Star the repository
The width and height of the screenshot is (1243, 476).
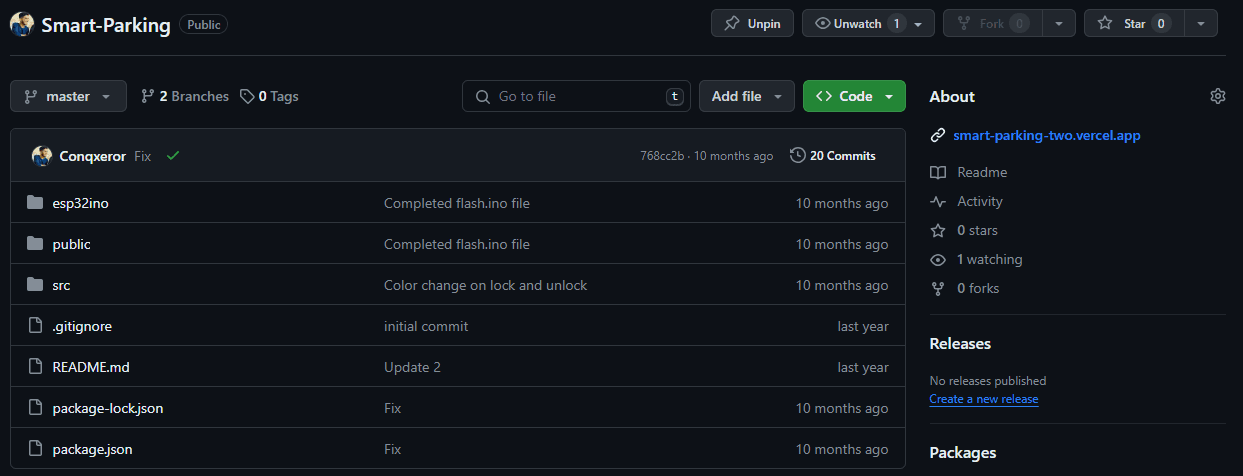1134,23
